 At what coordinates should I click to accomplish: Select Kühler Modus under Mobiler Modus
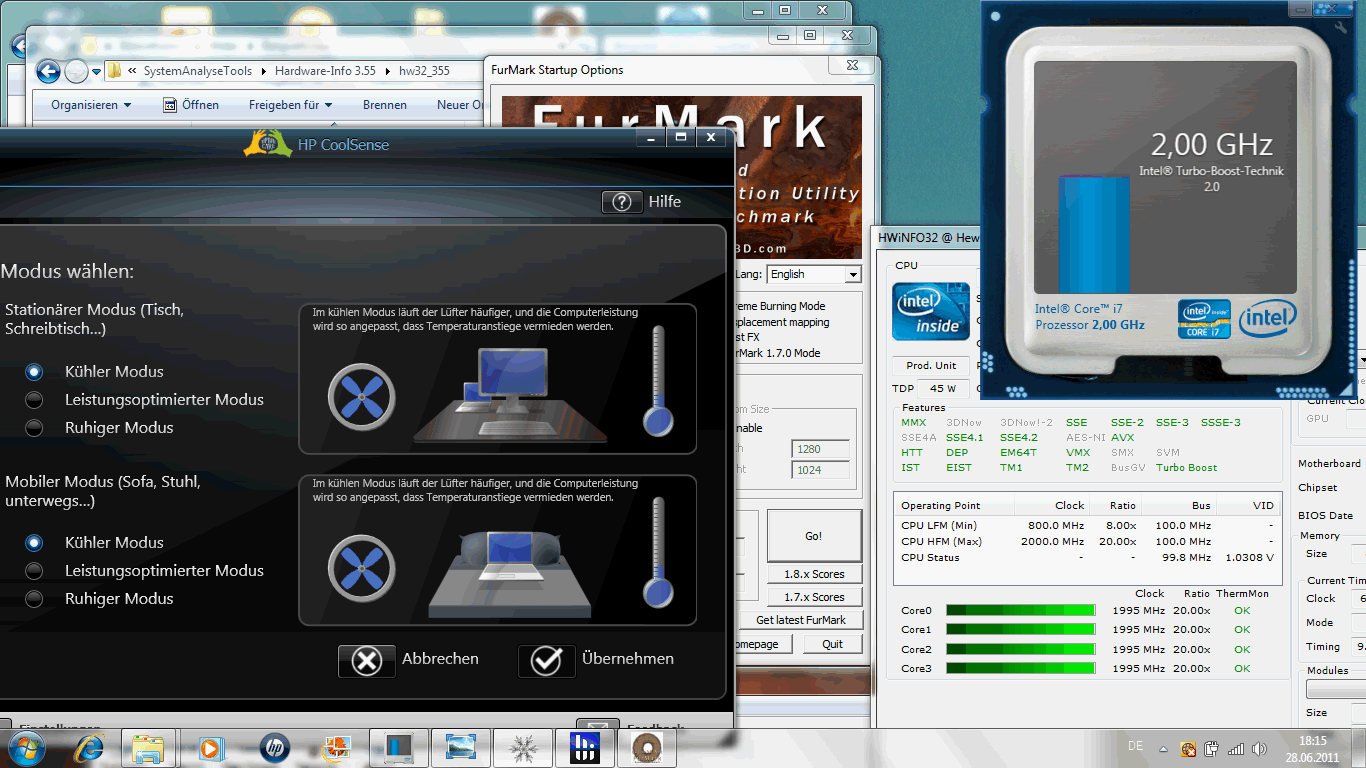35,542
